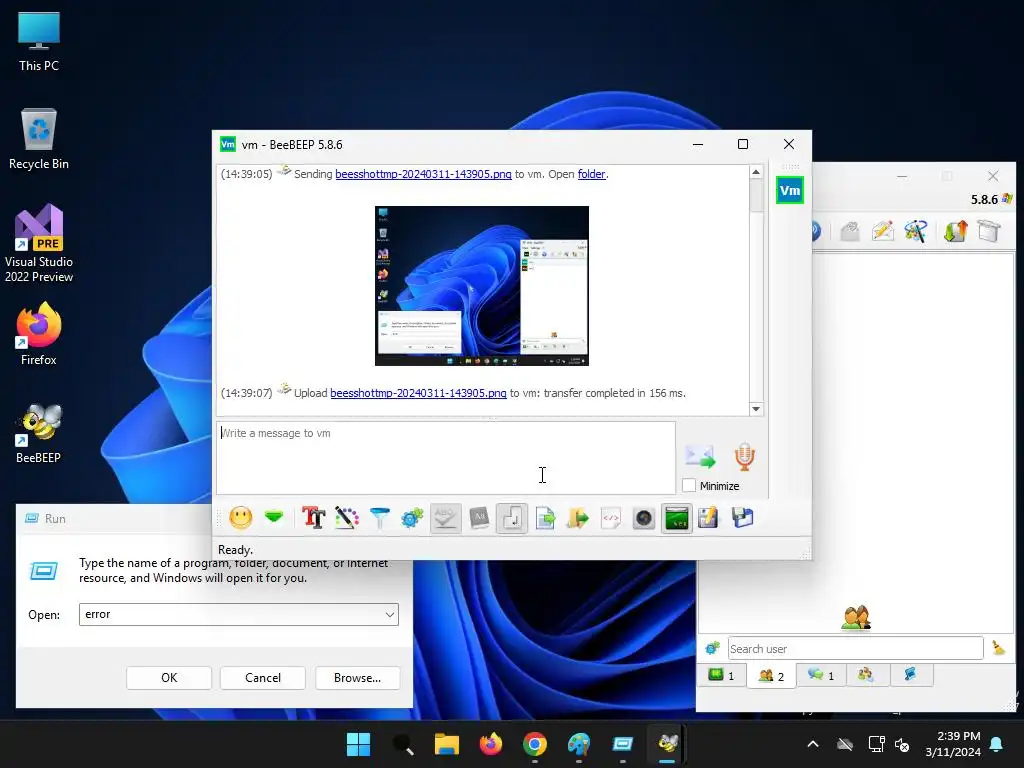Viewport: 1024px width, 768px height.
Task: Record a voice message with microphone
Action: (x=744, y=456)
